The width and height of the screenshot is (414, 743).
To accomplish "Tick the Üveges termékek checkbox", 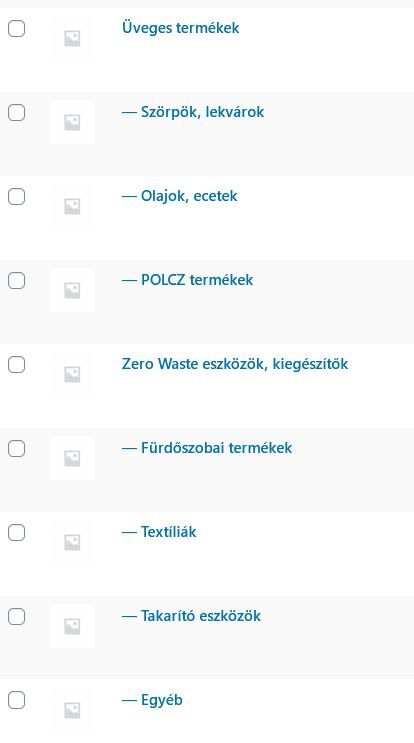I will 17,29.
